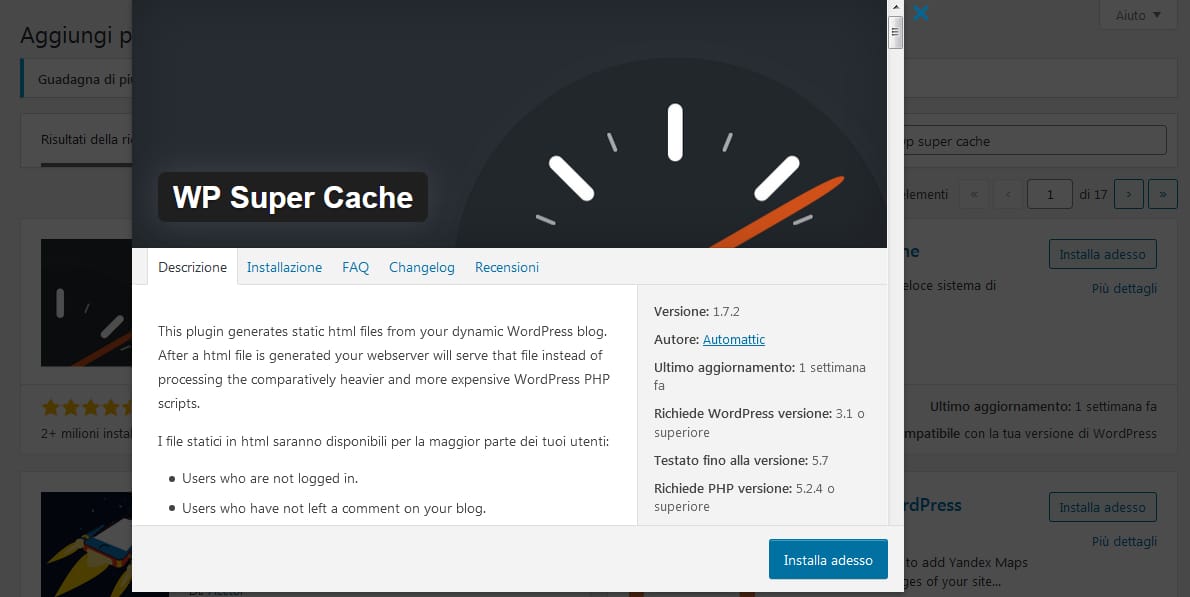This screenshot has width=1190, height=597.
Task: Click 'Ultimo aggiornamento: 1 settimana fa' in modal sidebar
Action: 760,376
